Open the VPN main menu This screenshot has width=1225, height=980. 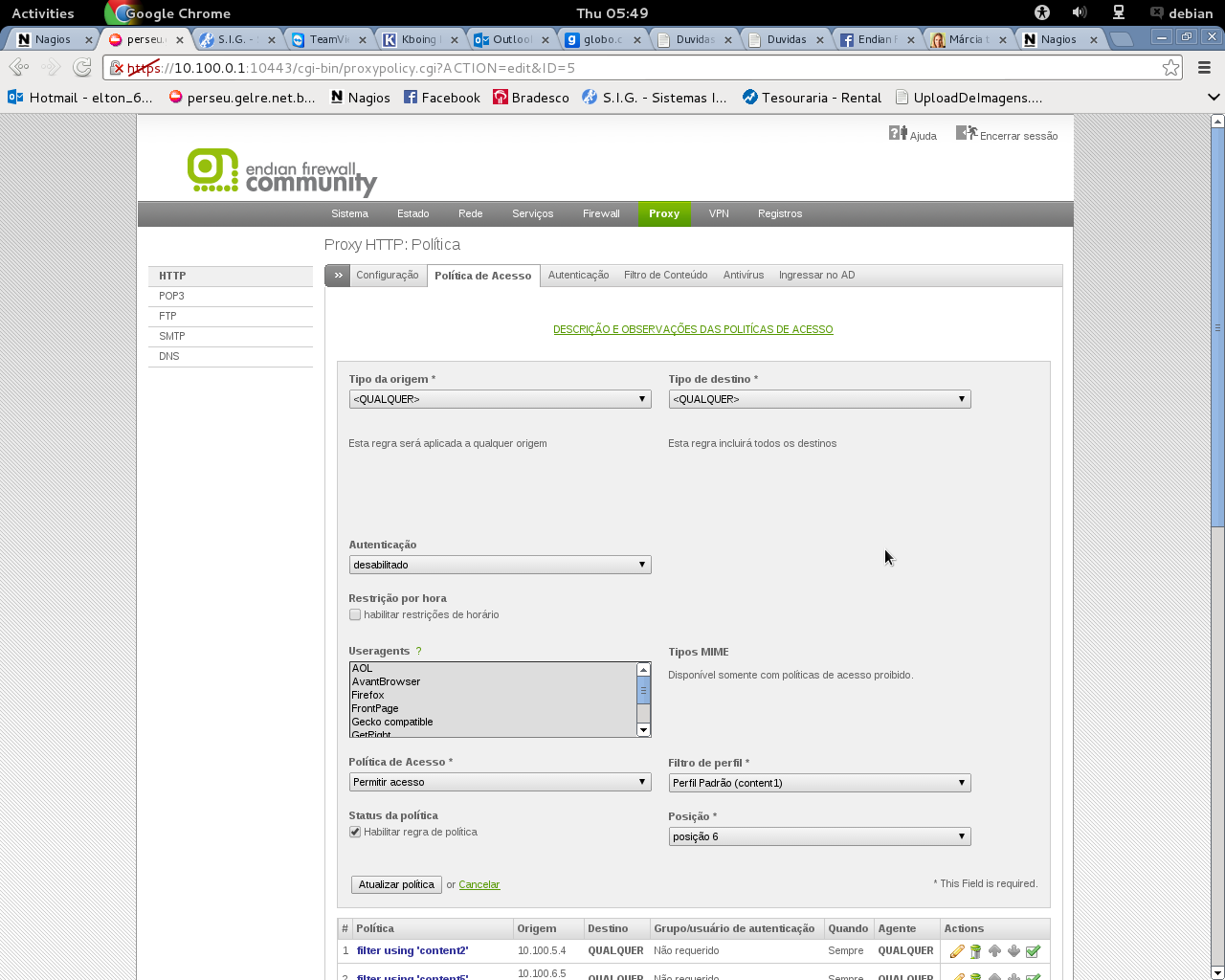[x=719, y=213]
